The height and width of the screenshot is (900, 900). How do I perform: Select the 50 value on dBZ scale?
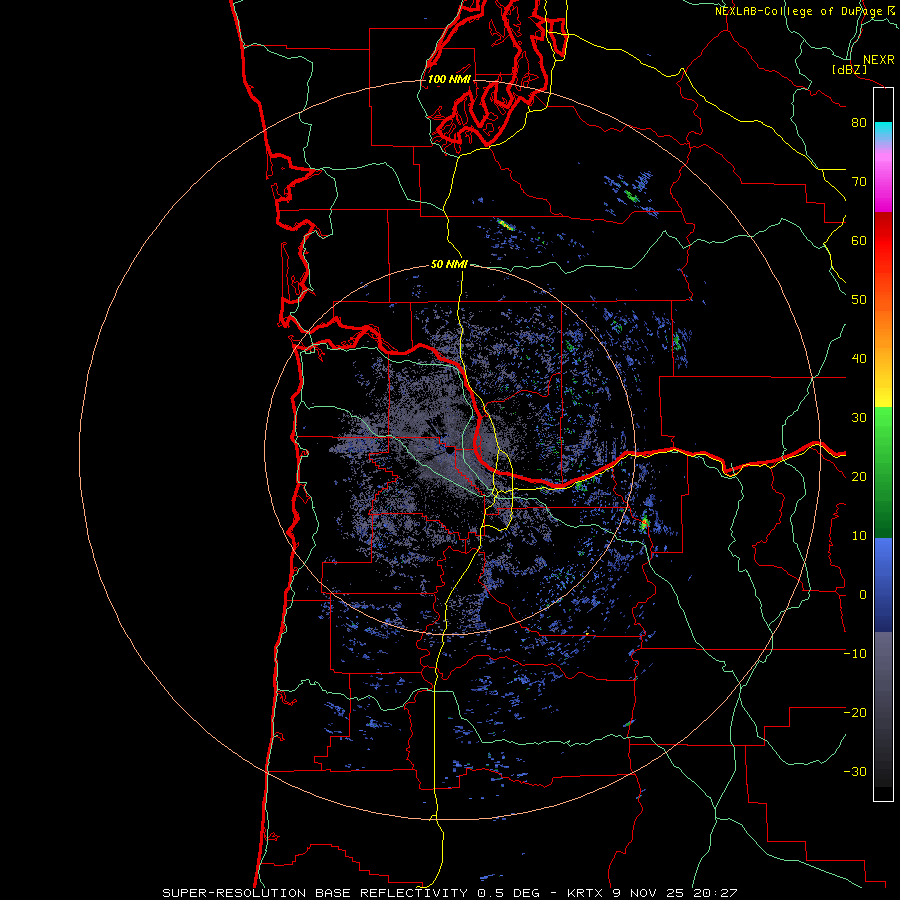tap(859, 300)
